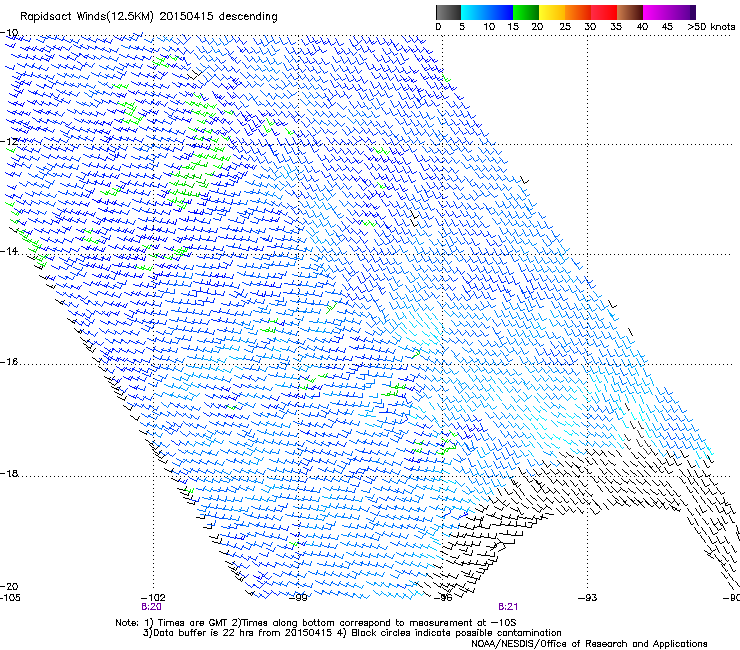Image resolution: width=740 pixels, height=650 pixels.
Task: Click the latitude axis label -14
Action: [x=9, y=251]
